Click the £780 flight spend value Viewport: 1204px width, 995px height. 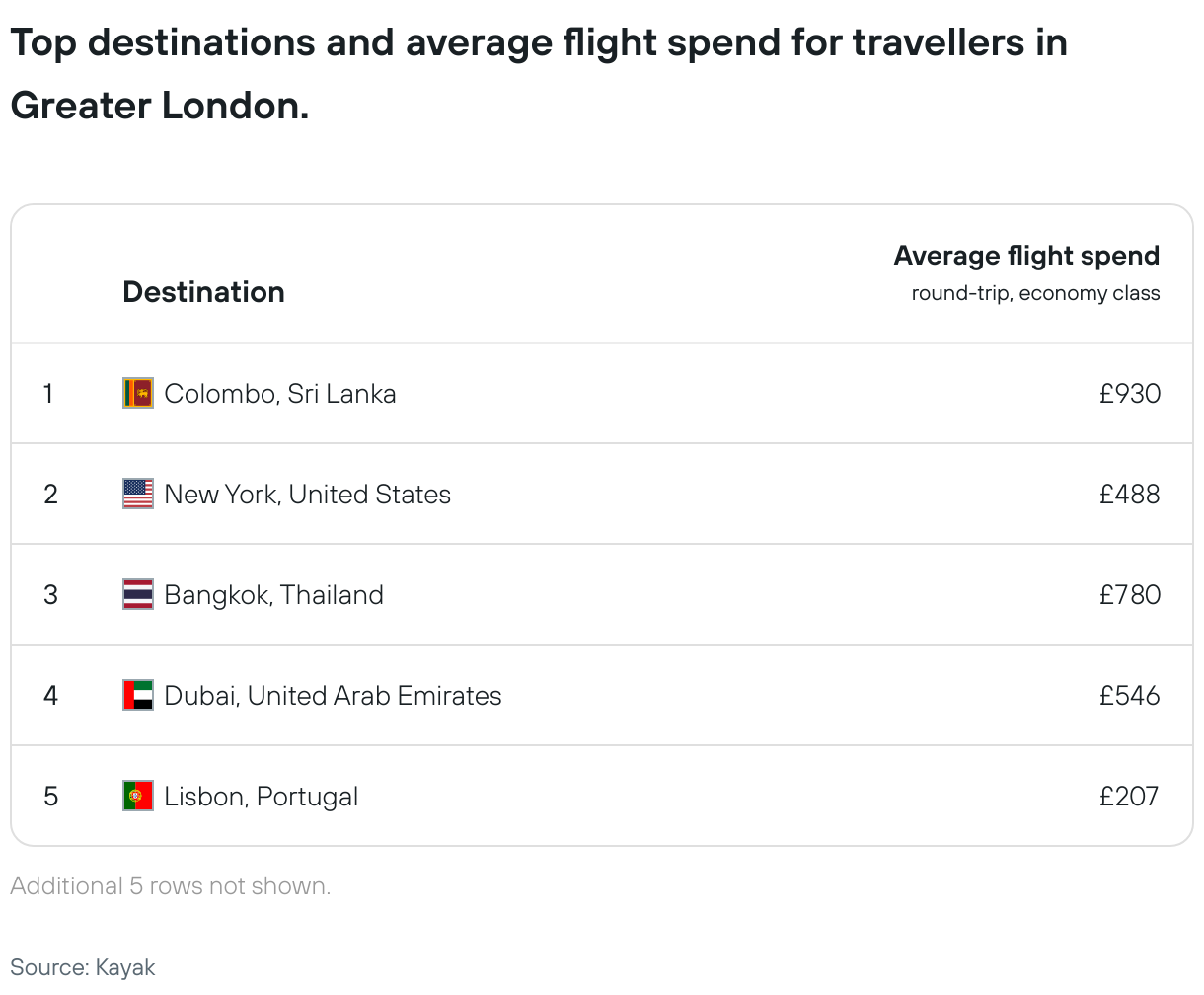coord(1130,595)
